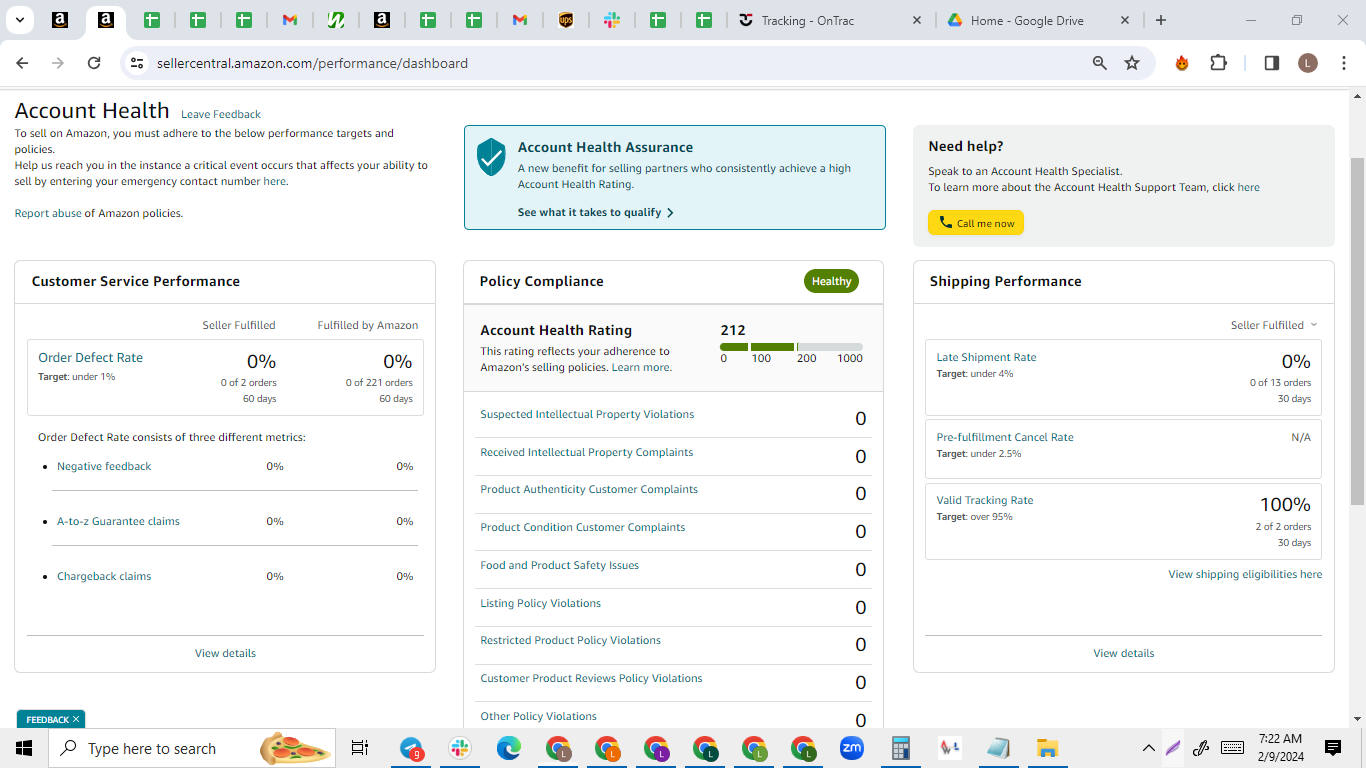Viewport: 1366px width, 768px height.
Task: Reload the Seller Central page
Action: 94,63
